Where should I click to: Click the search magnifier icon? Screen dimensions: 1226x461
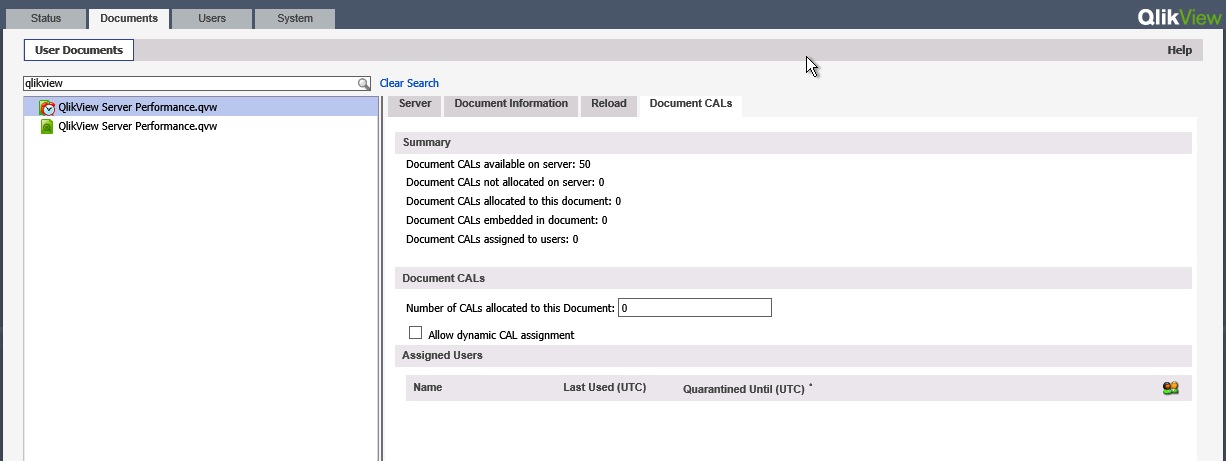[364, 84]
